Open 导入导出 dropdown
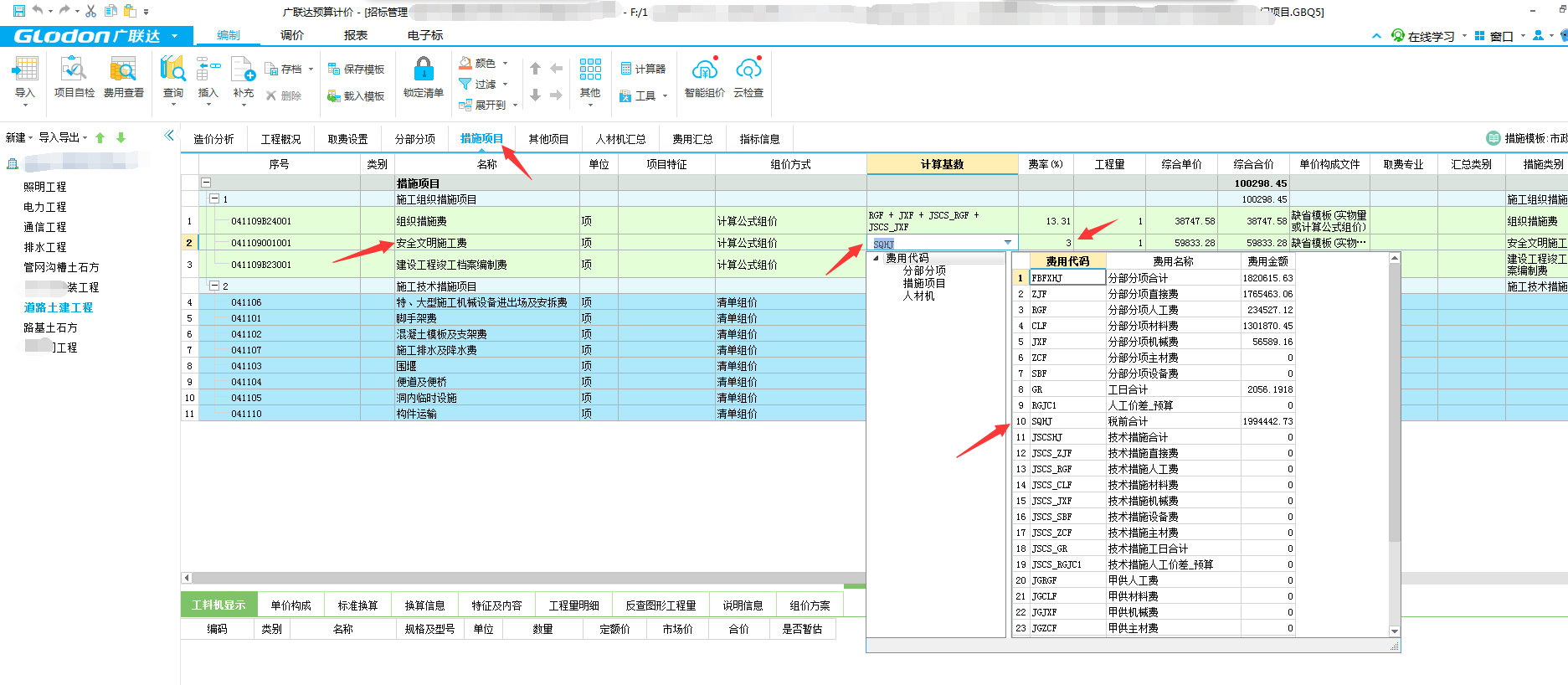The width and height of the screenshot is (1568, 685). (x=63, y=137)
